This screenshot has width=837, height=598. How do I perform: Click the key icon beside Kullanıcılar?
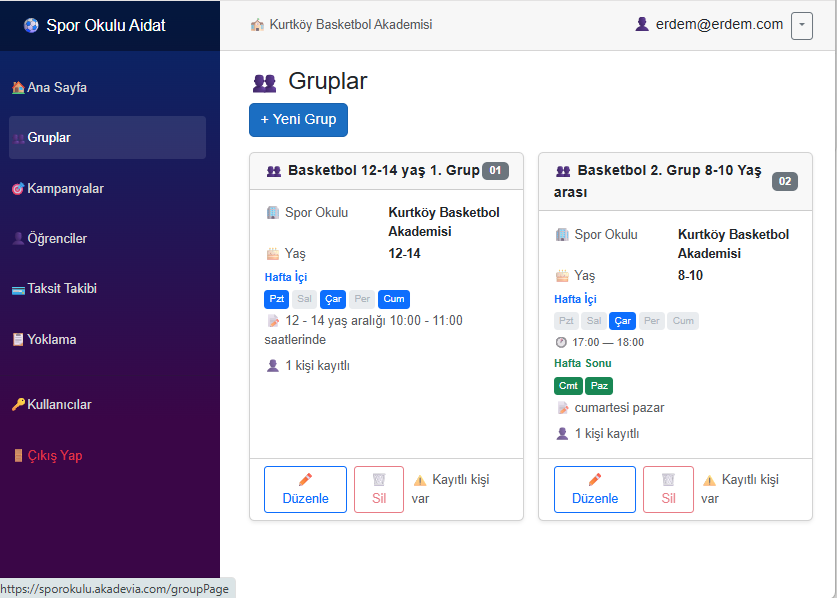click(18, 405)
